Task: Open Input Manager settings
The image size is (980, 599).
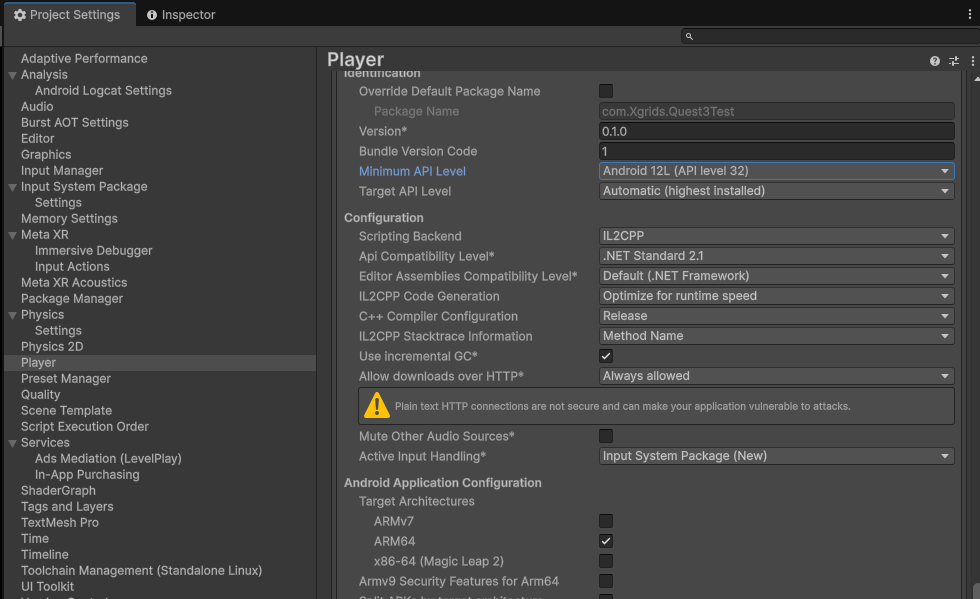Action: click(62, 170)
